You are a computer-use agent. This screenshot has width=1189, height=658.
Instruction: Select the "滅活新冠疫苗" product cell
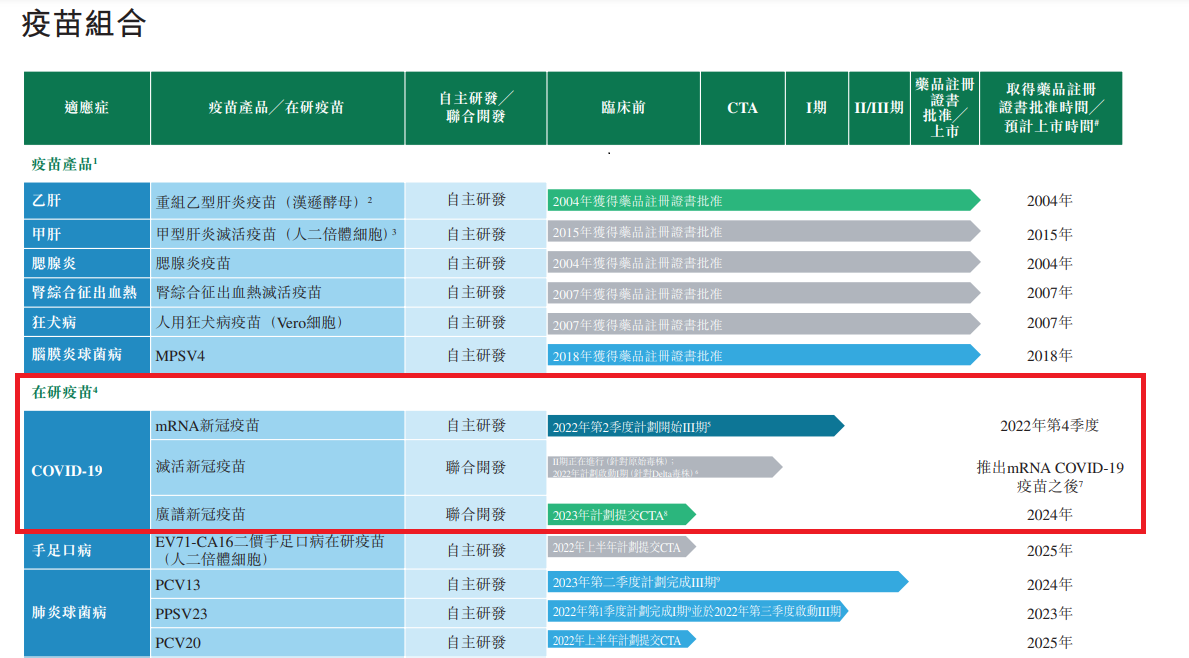[278, 467]
